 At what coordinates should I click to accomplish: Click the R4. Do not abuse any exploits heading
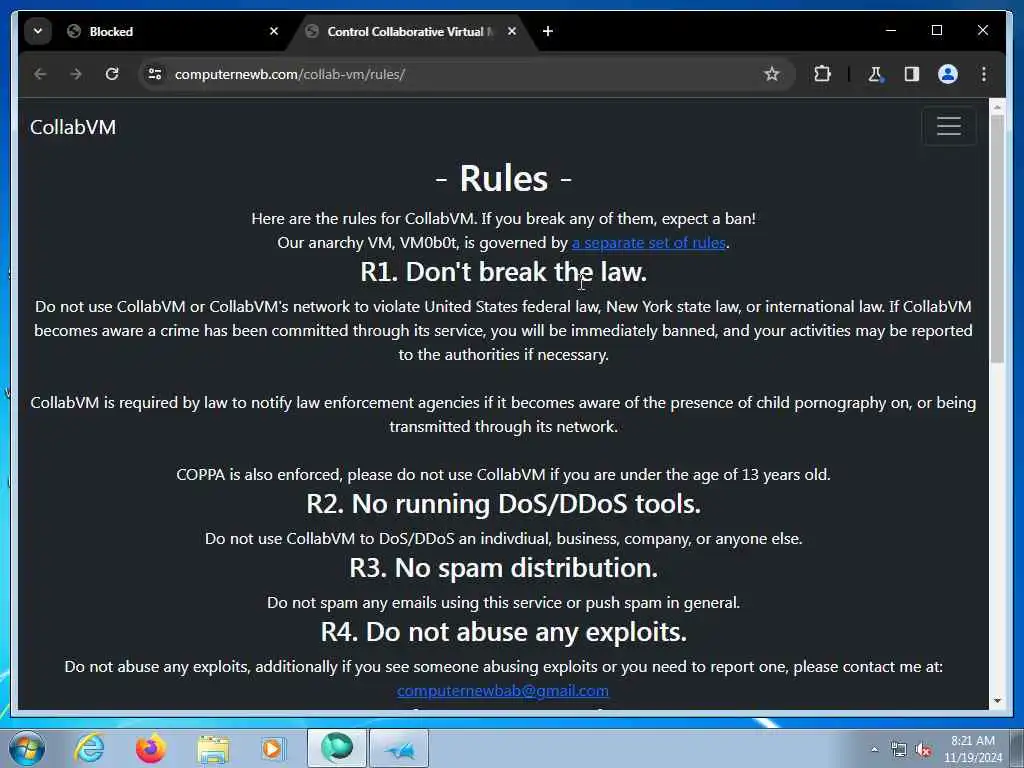click(504, 632)
